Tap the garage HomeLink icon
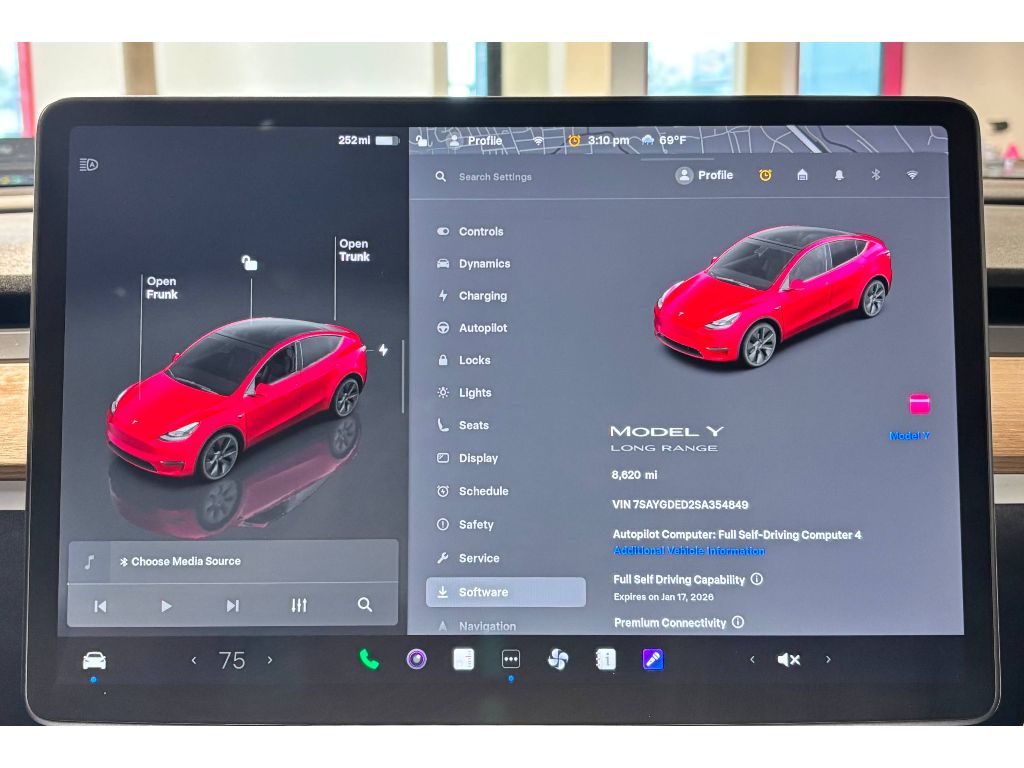Screen dimensions: 1024x768 [x=802, y=175]
